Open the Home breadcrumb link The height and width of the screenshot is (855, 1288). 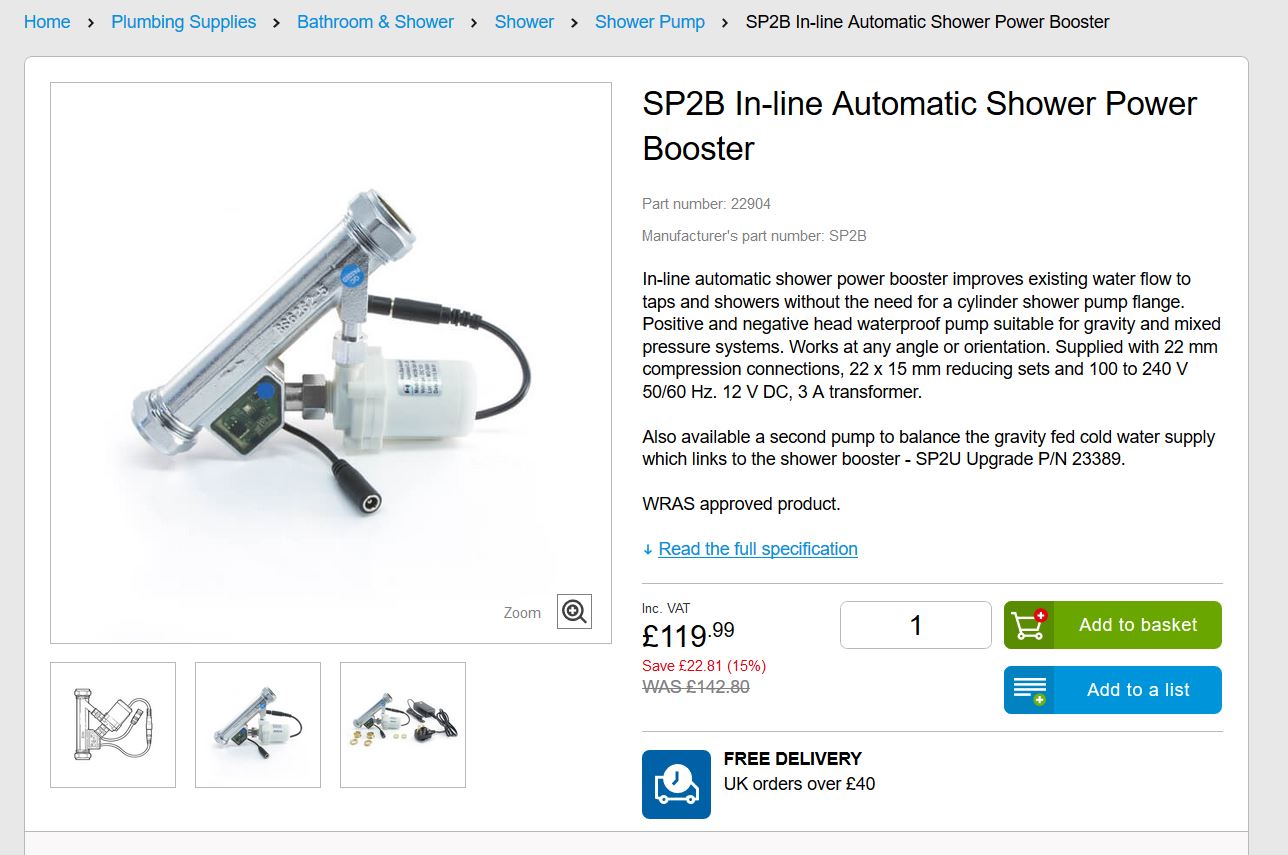pos(47,22)
